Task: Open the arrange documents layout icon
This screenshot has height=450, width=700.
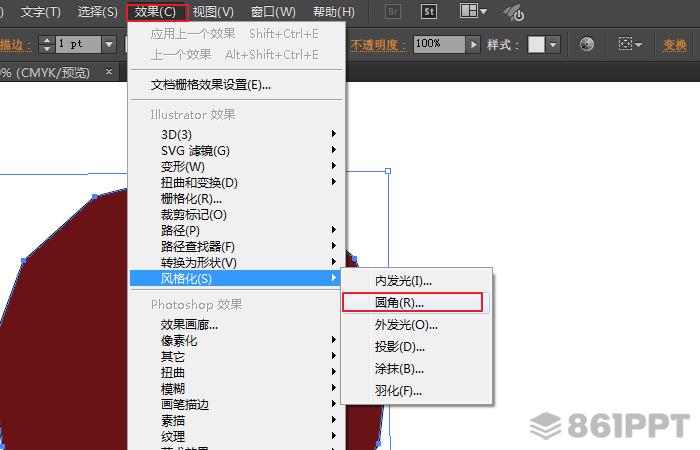Action: click(x=469, y=10)
